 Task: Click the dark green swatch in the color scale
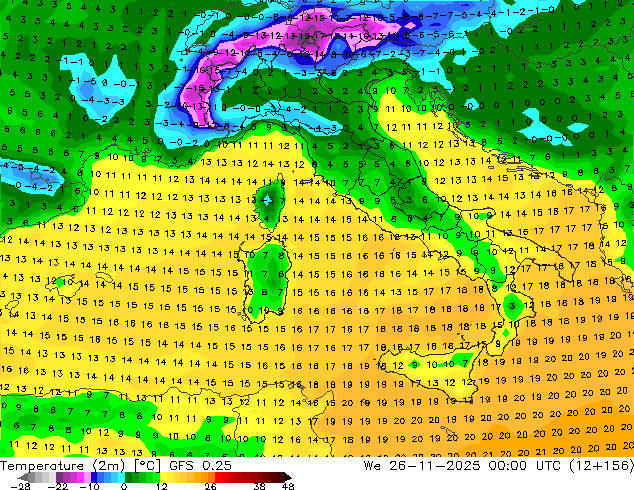click(x=129, y=477)
